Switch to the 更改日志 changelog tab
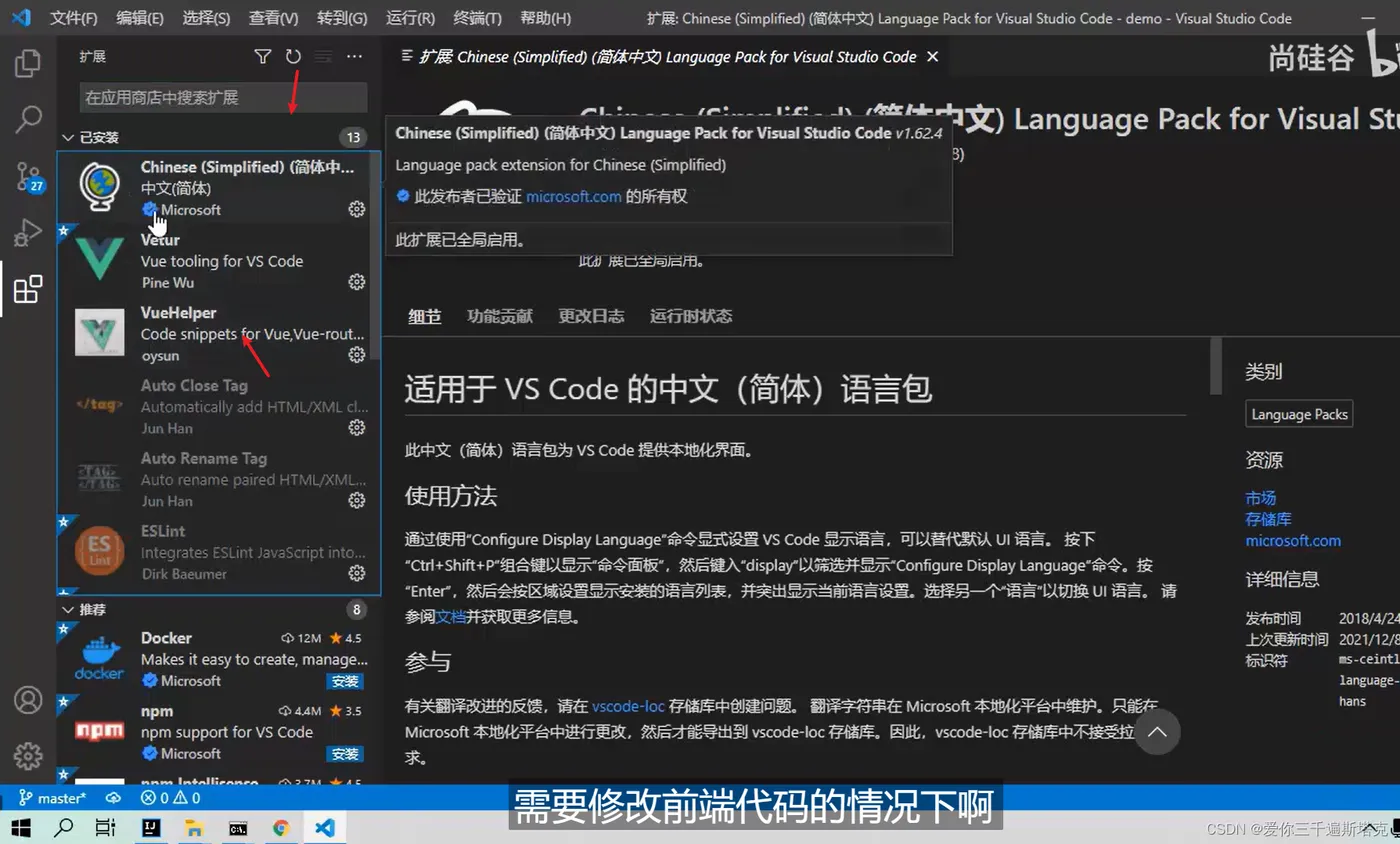1400x844 pixels. tap(591, 316)
